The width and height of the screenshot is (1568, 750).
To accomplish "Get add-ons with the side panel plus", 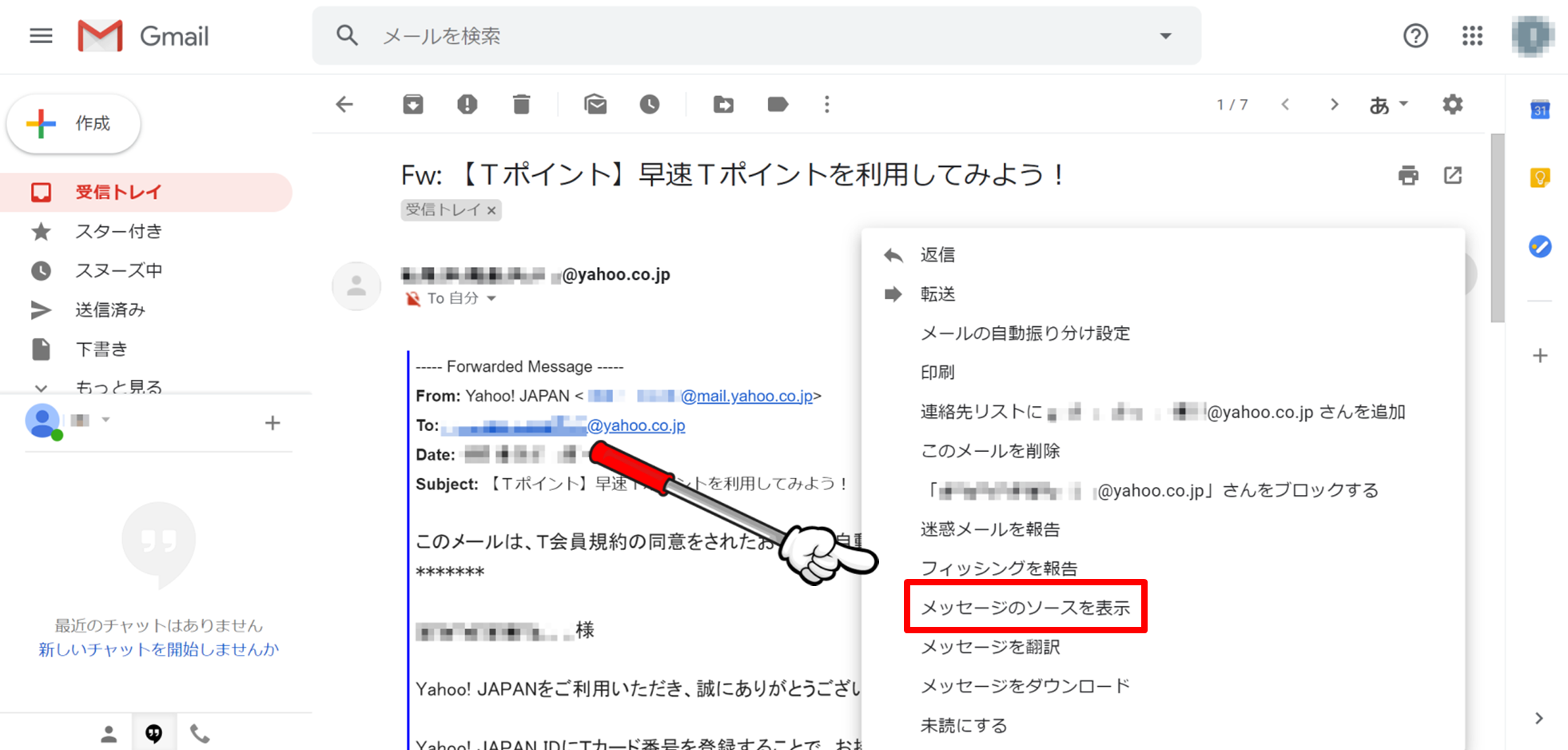I will [1540, 356].
